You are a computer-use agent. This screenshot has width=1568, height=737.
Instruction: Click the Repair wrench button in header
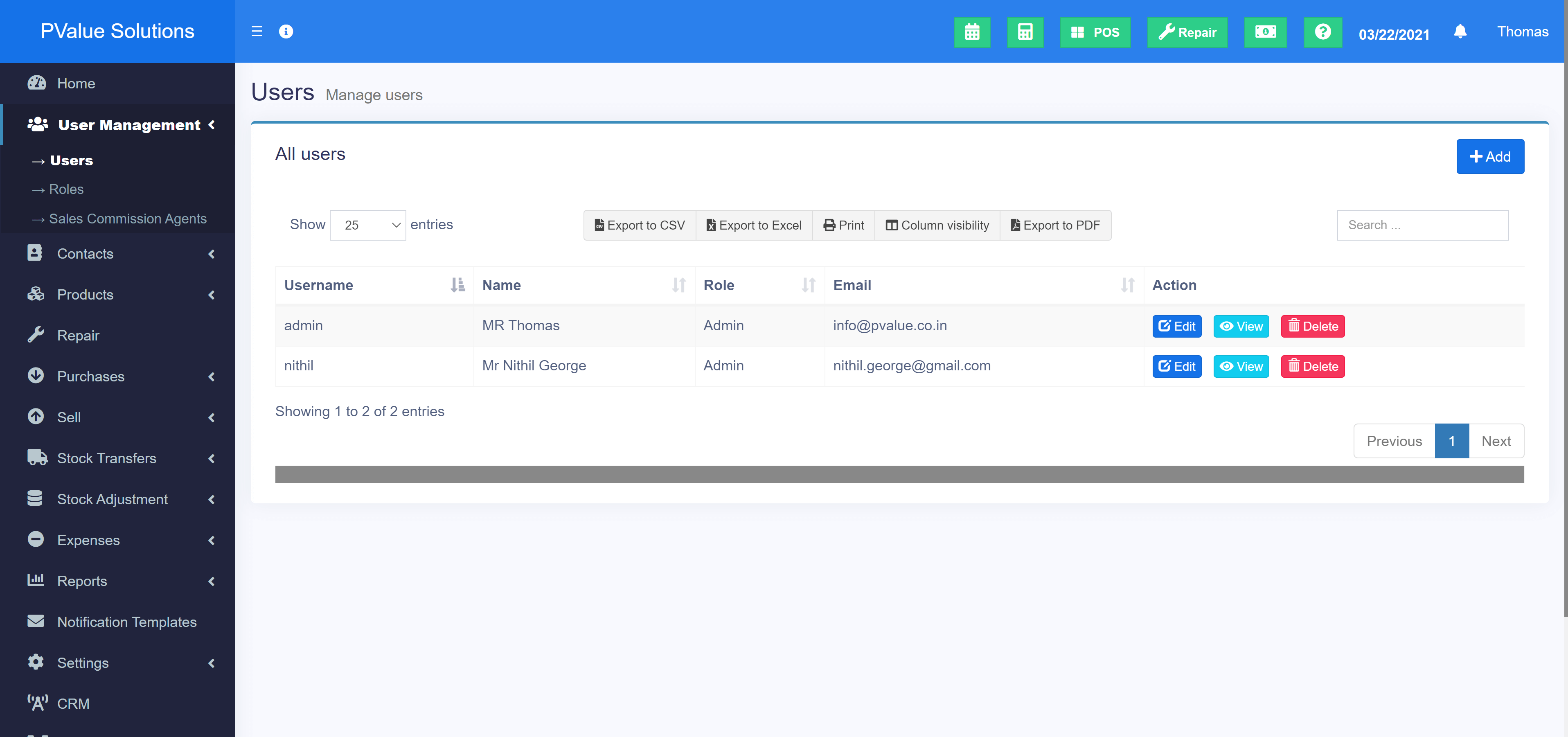(1187, 32)
